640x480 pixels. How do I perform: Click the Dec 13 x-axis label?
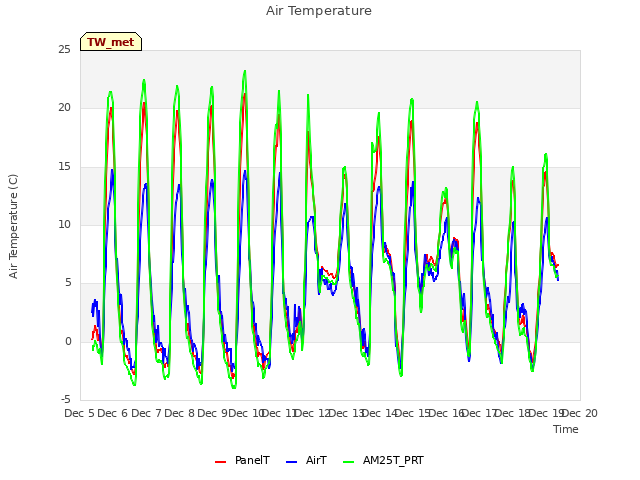(346, 413)
